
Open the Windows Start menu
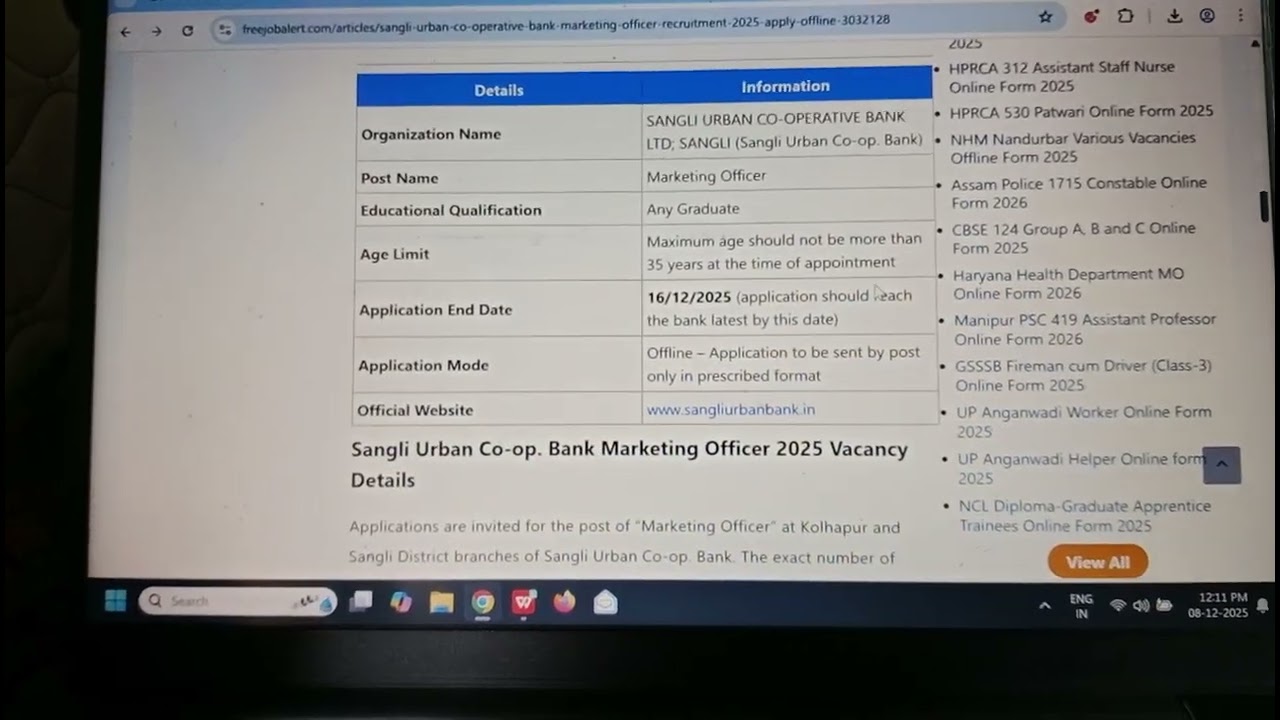click(116, 601)
